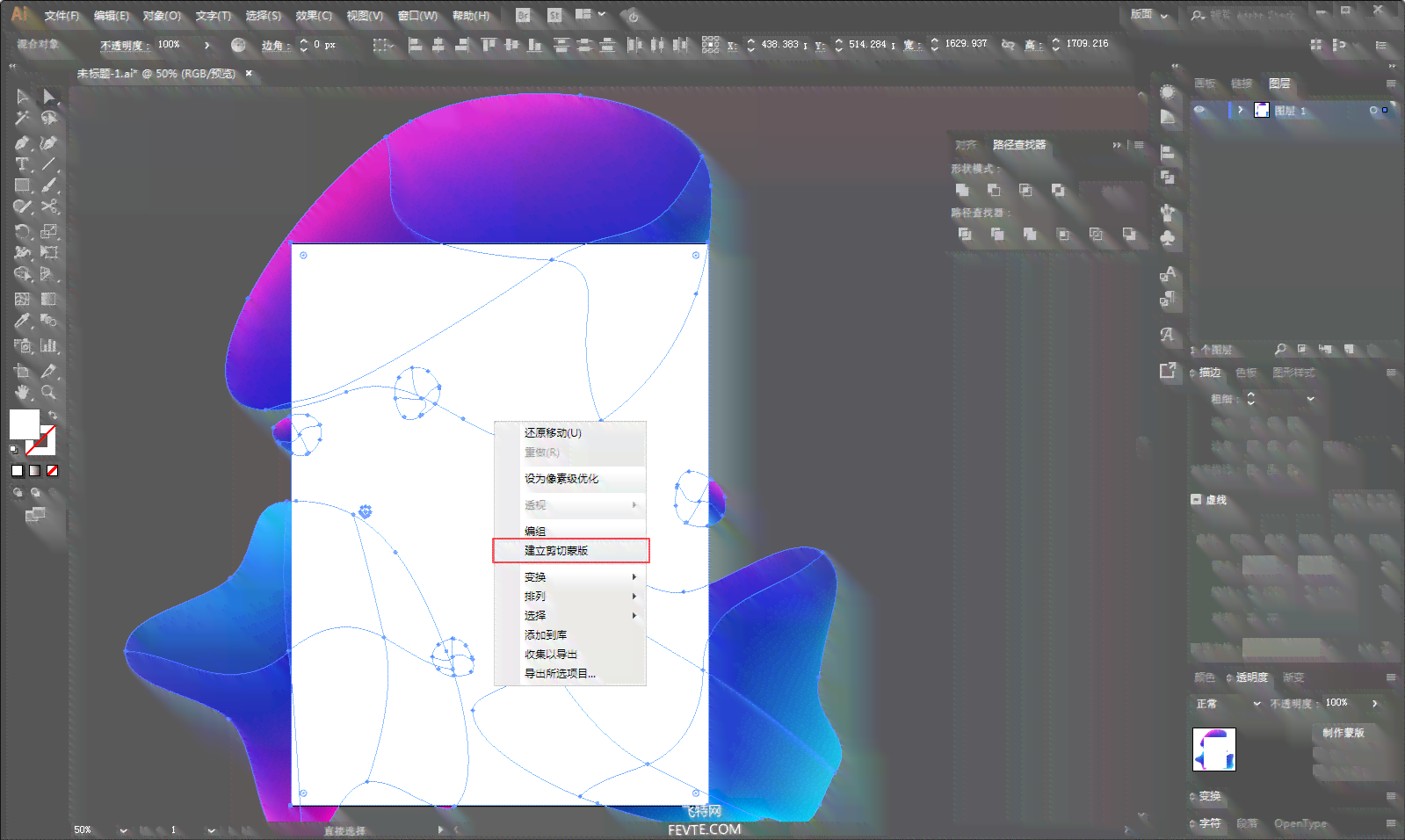Image resolution: width=1405 pixels, height=840 pixels.
Task: Set paint mode to solid Color
Action: (x=18, y=471)
